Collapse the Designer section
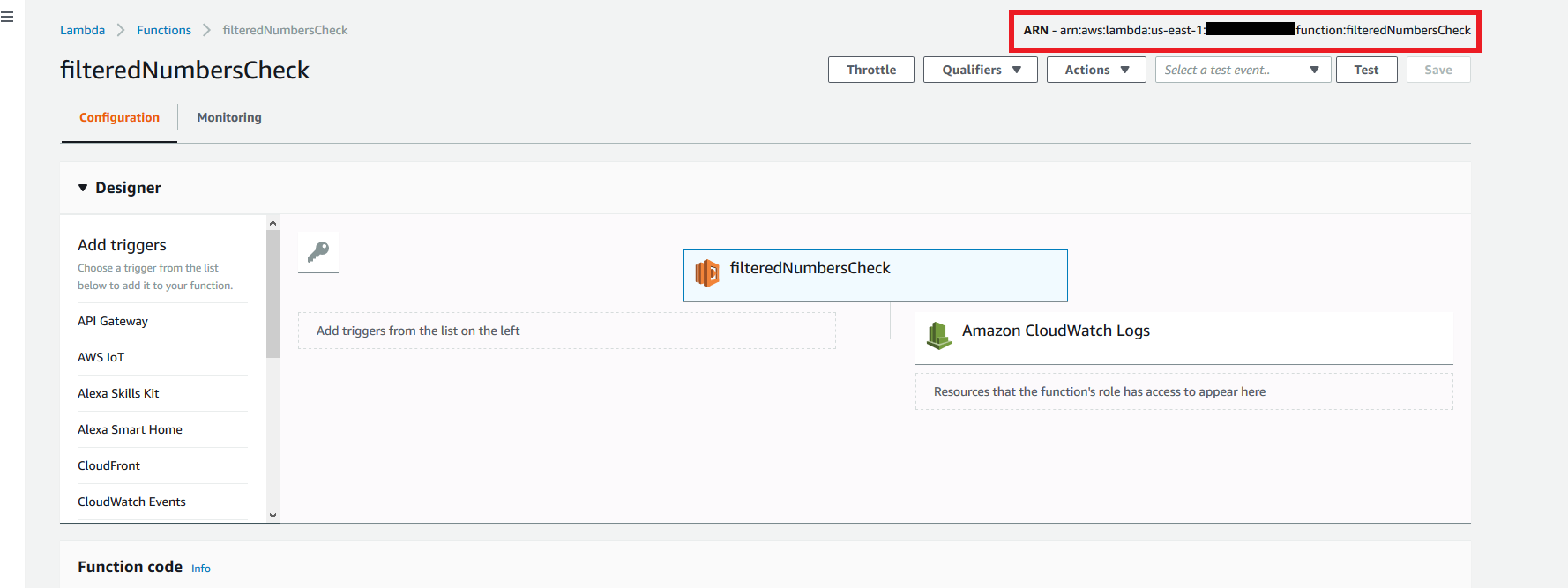The height and width of the screenshot is (588, 1568). pyautogui.click(x=83, y=188)
